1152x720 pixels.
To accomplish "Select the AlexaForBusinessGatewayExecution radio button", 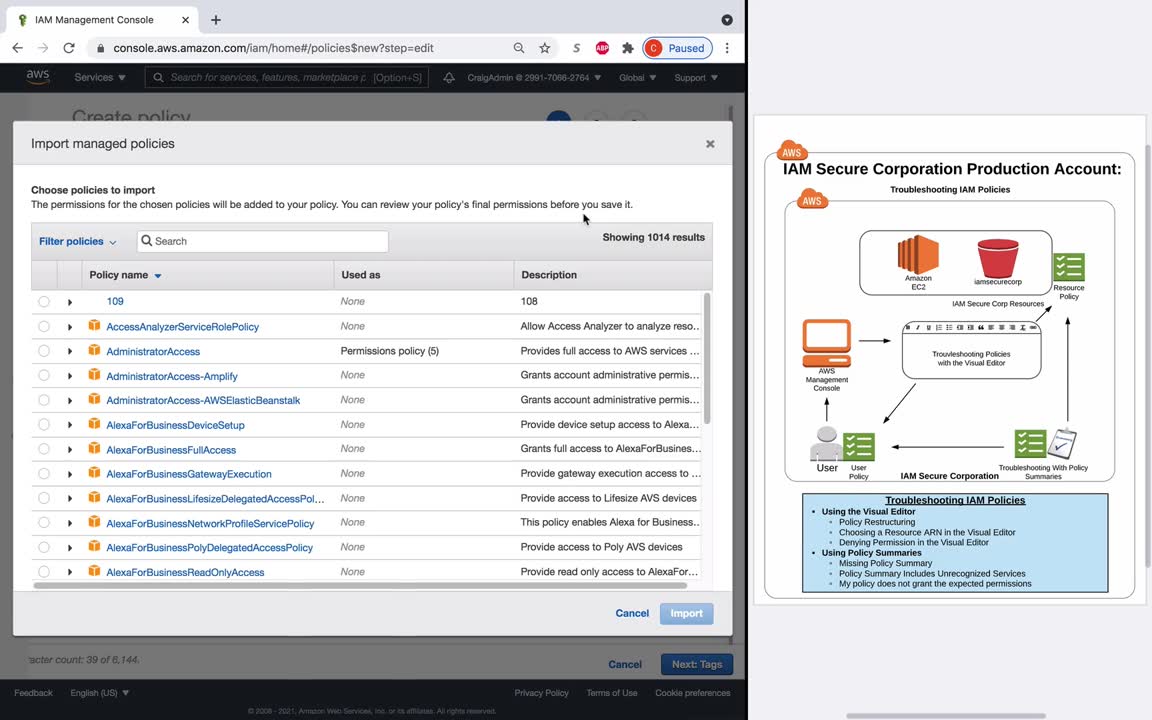I will pos(44,474).
